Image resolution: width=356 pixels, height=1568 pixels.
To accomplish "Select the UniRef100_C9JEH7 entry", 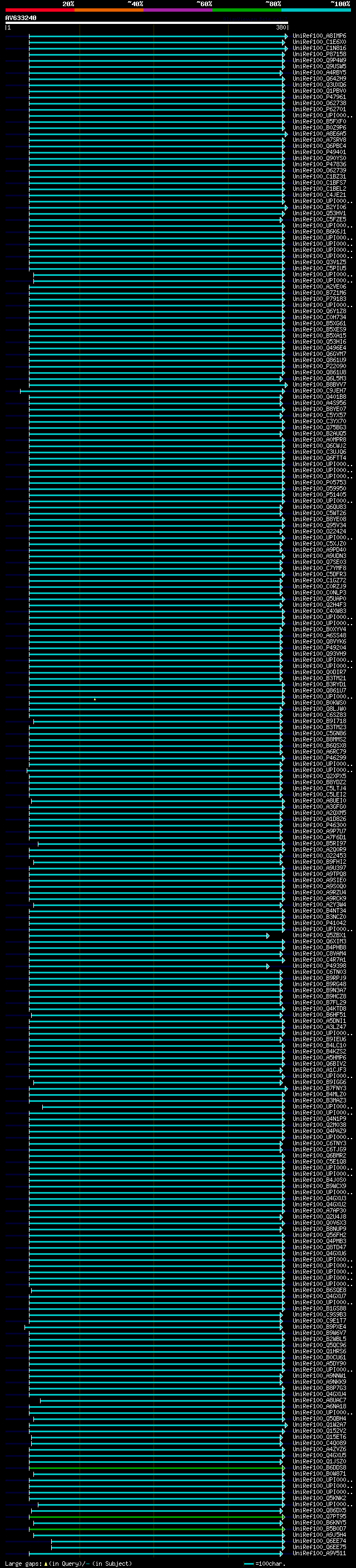I will (x=319, y=391).
